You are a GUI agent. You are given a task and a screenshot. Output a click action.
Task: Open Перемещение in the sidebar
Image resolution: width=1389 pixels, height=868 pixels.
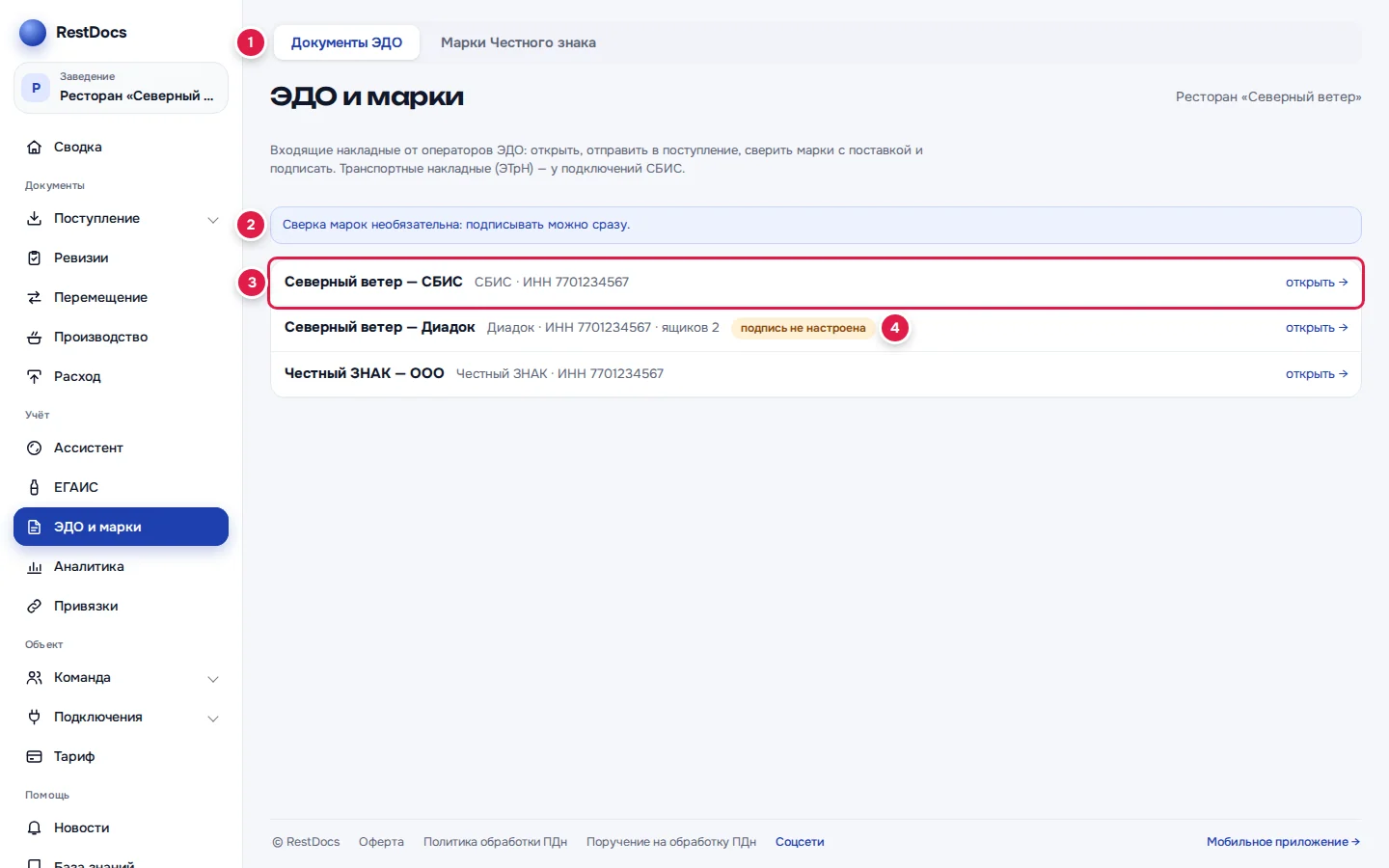pyautogui.click(x=121, y=298)
